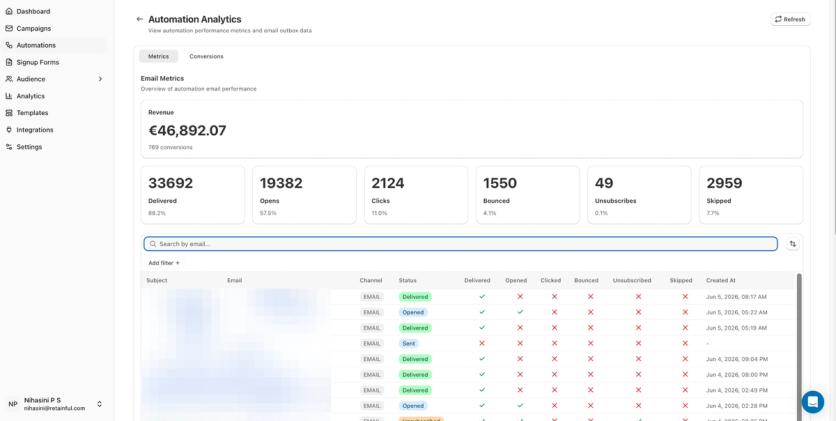Click the 19382 Opens metric card
Screen dimensions: 836x421
[x=304, y=195]
